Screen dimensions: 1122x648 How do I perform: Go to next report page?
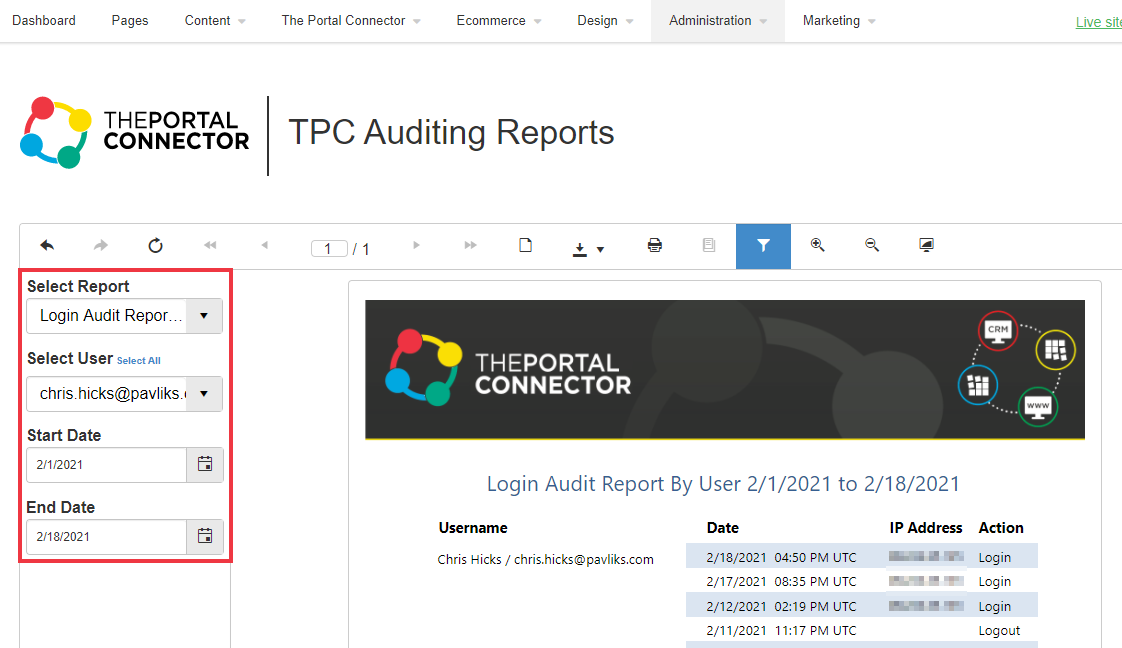pos(416,245)
